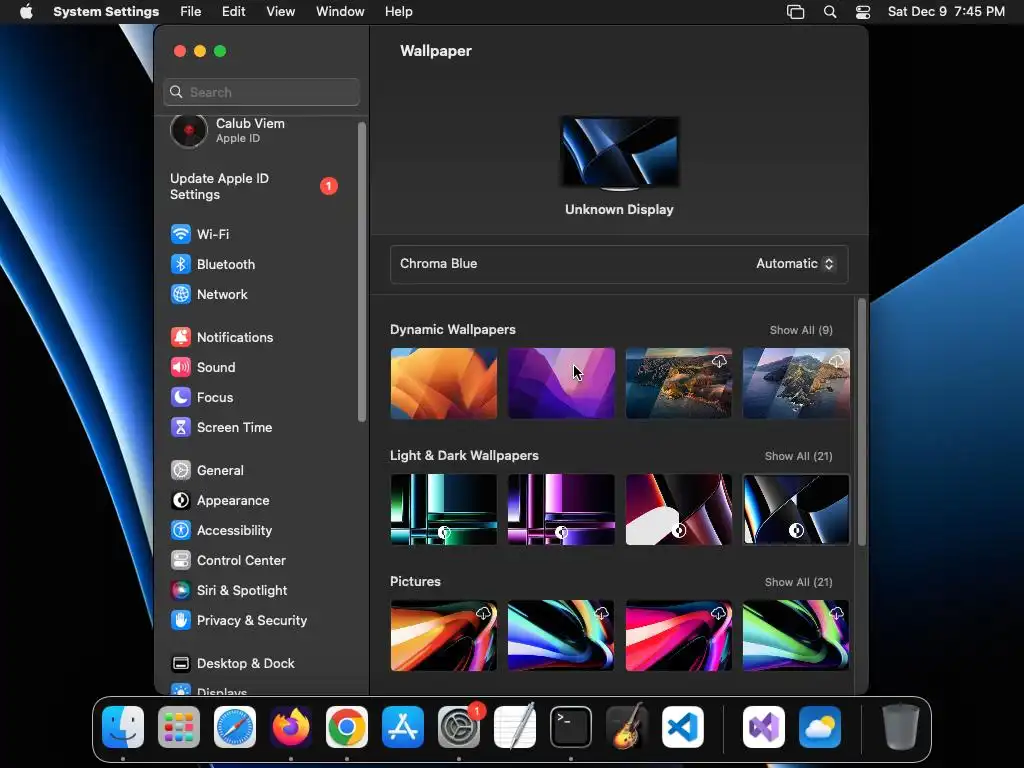Image resolution: width=1024 pixels, height=768 pixels.
Task: Open Bluetooth settings
Action: (213, 264)
